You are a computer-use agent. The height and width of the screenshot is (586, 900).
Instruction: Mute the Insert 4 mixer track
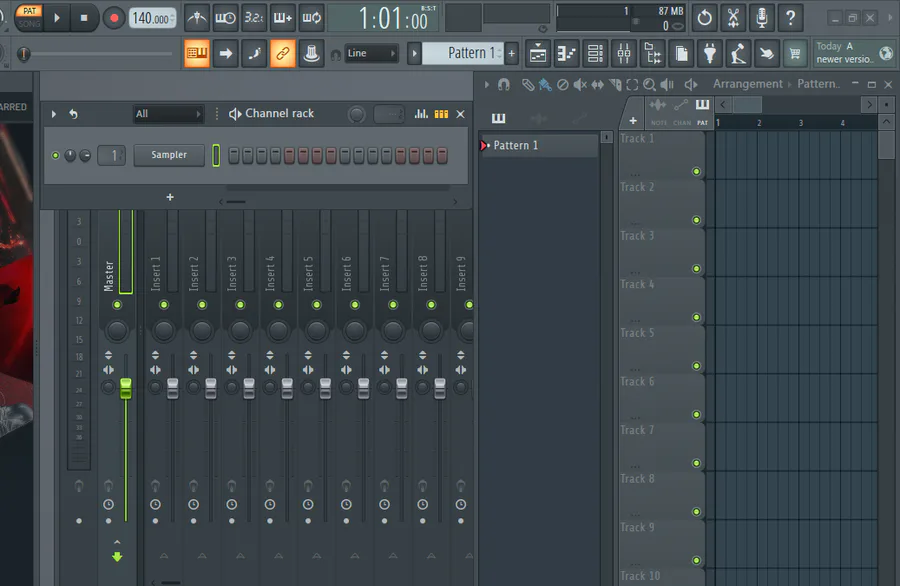pyautogui.click(x=278, y=305)
